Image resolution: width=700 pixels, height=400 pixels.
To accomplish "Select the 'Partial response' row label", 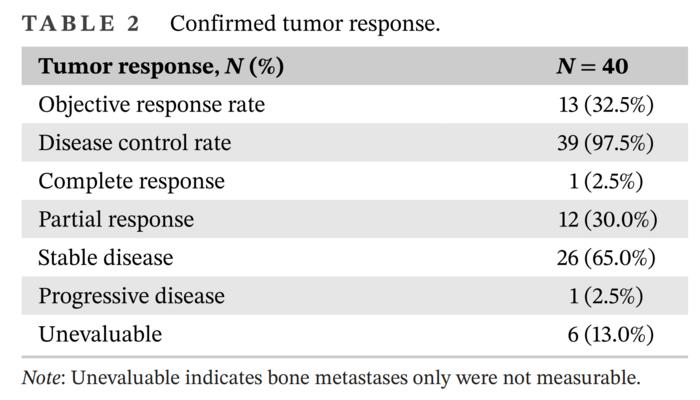I will pos(116,219).
